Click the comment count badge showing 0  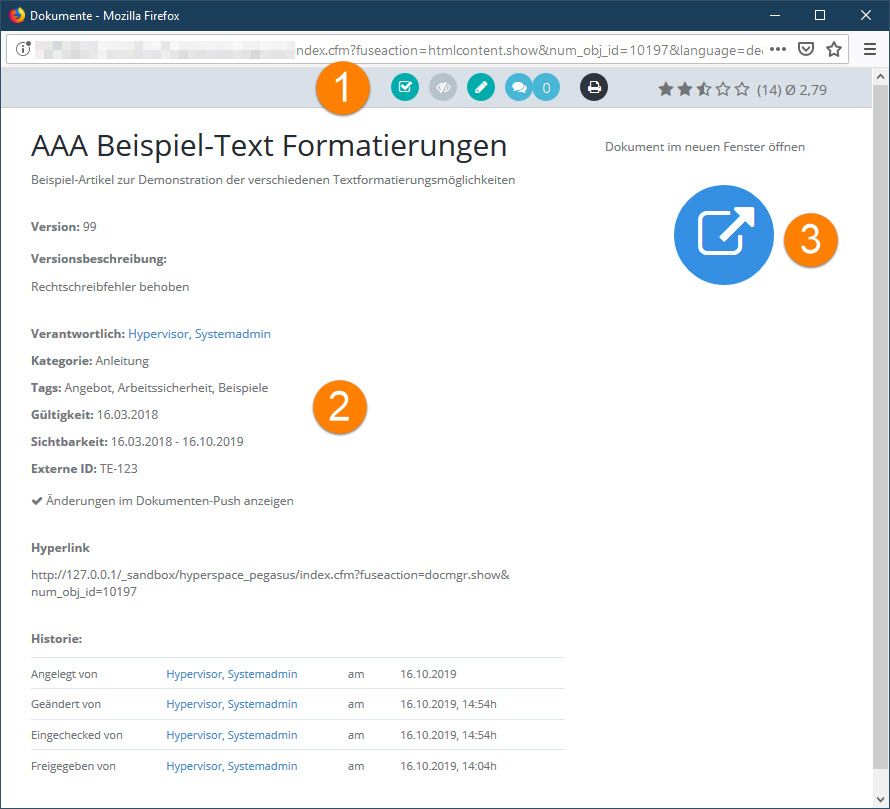coord(546,88)
